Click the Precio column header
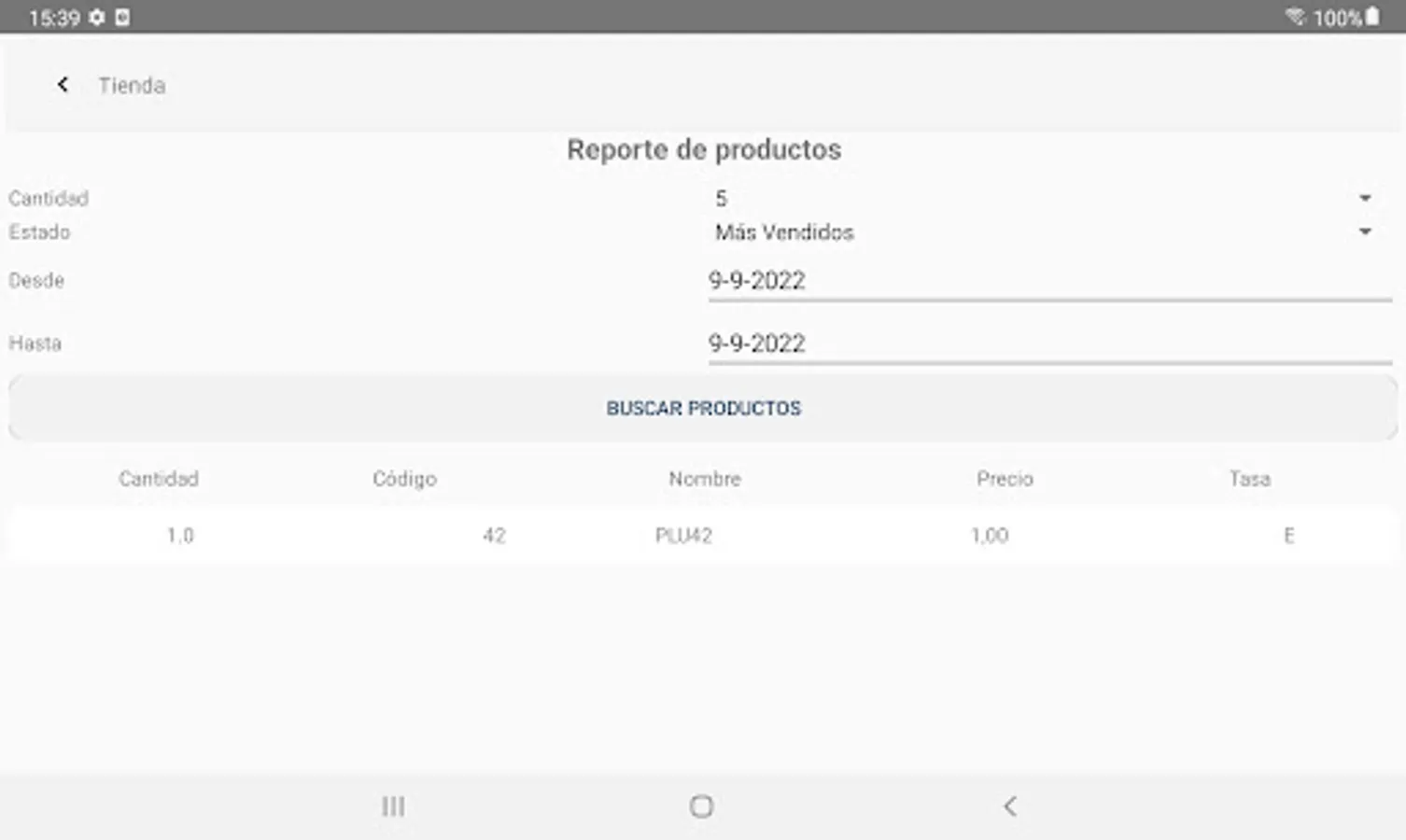Image resolution: width=1406 pixels, height=840 pixels. (x=1004, y=479)
